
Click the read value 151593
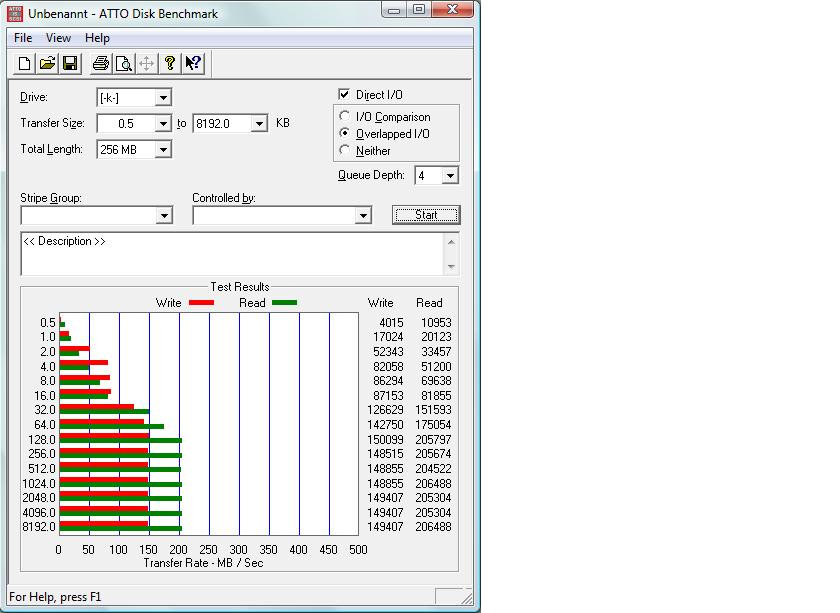coord(433,410)
